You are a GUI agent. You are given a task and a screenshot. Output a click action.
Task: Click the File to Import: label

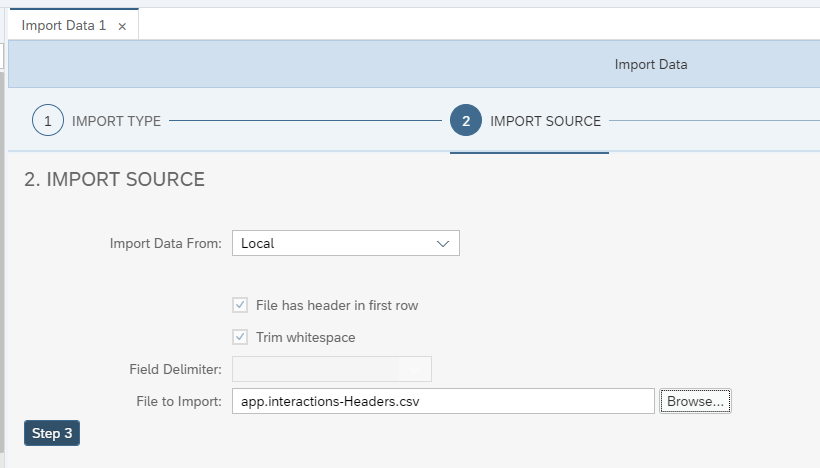pos(179,401)
